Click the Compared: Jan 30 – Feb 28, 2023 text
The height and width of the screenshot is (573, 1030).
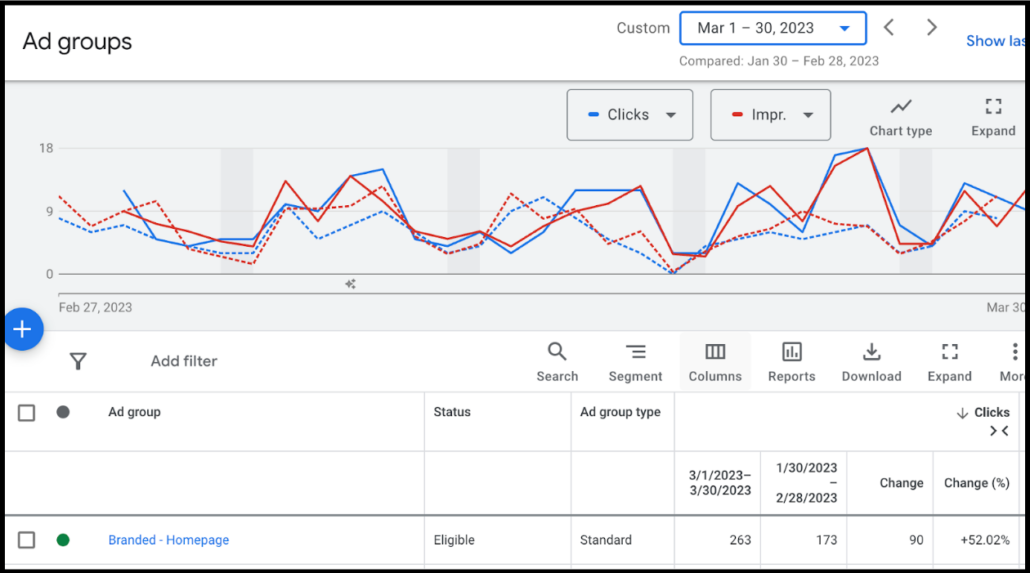point(778,61)
